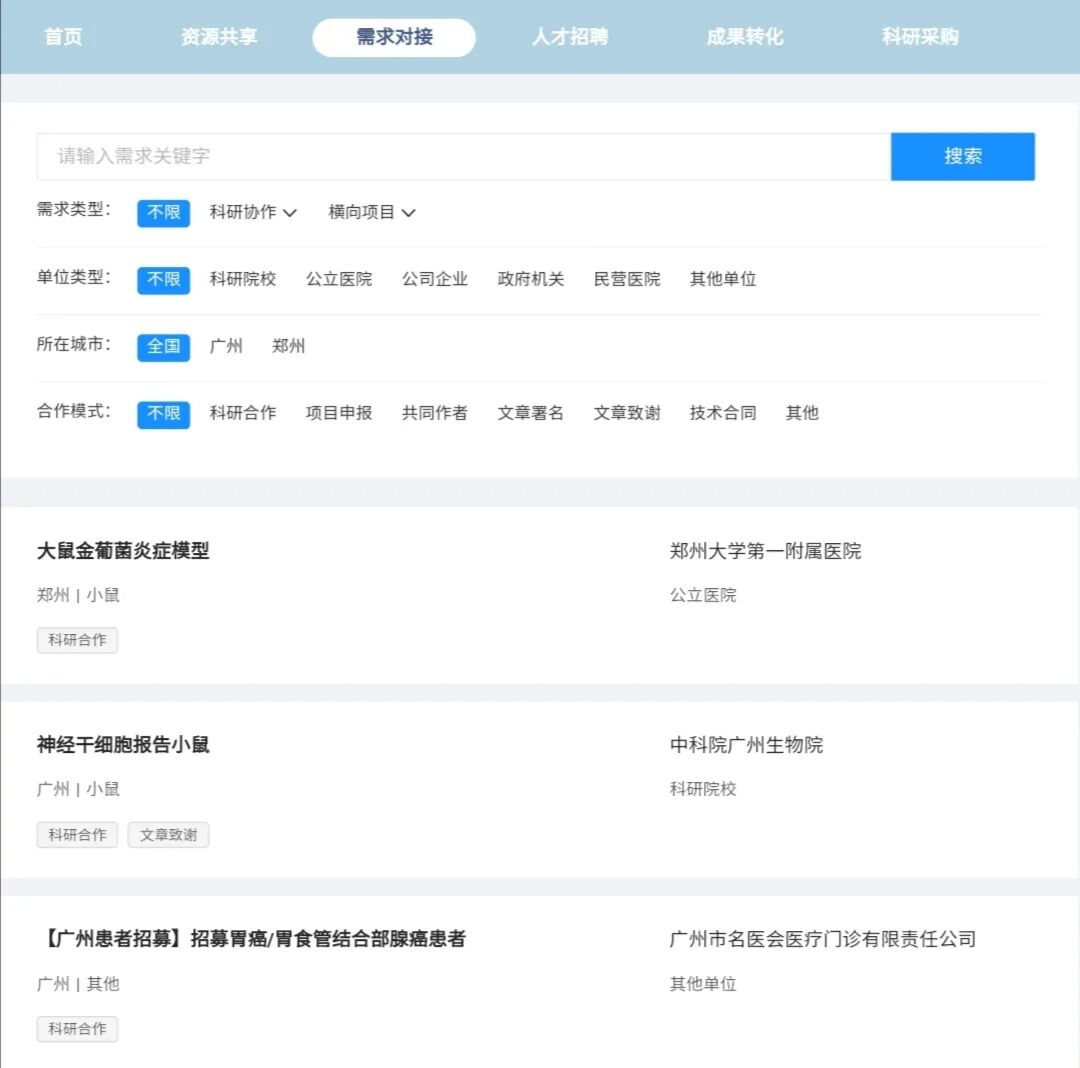Screen dimensions: 1080x1068
Task: Filter by 公司企业 unit type
Action: (434, 280)
